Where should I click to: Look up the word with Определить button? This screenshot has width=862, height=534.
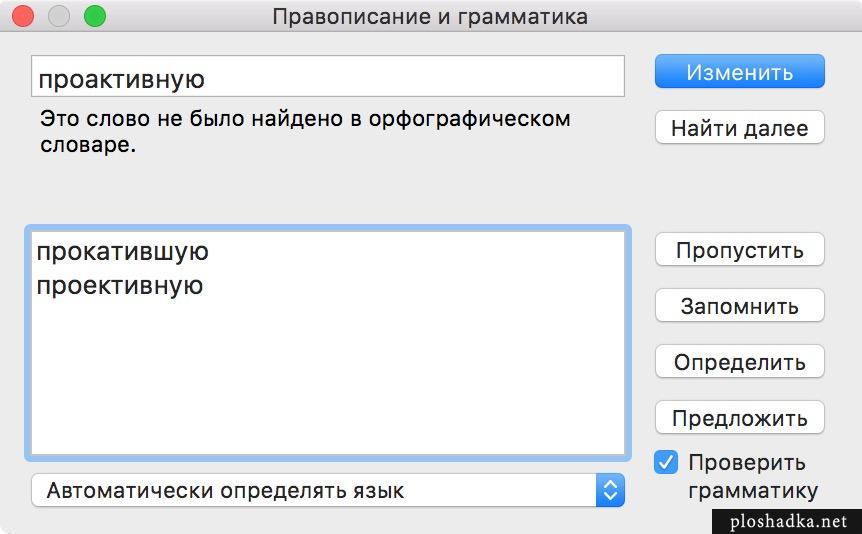(739, 362)
